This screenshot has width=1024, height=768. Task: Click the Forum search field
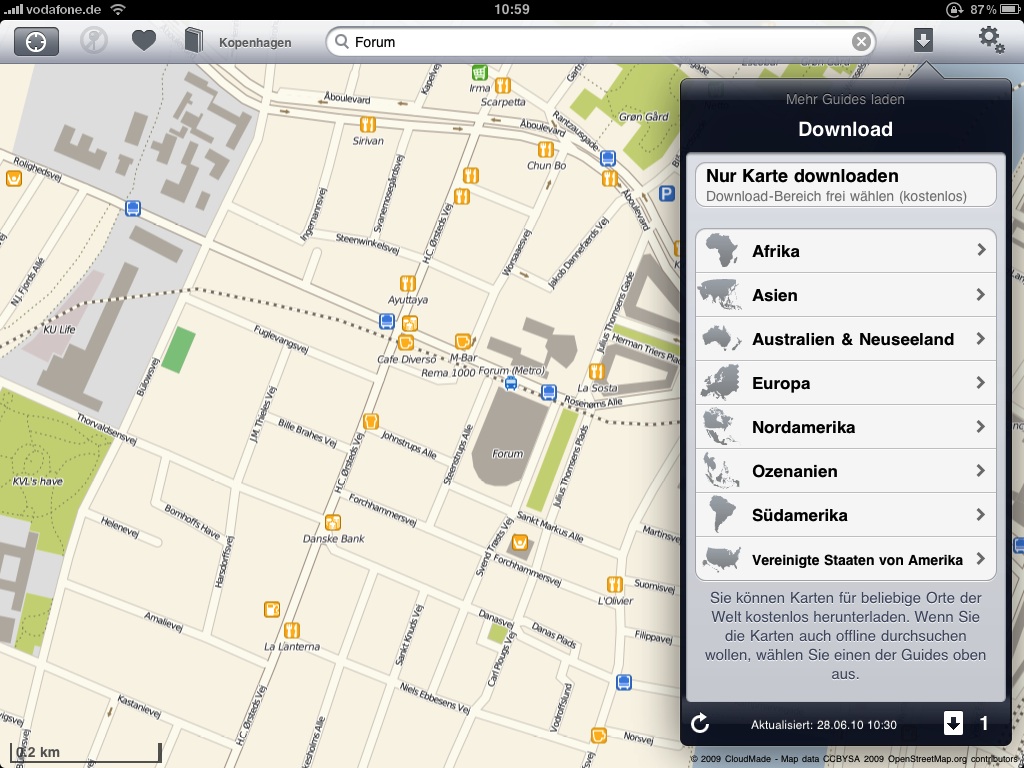pos(600,42)
